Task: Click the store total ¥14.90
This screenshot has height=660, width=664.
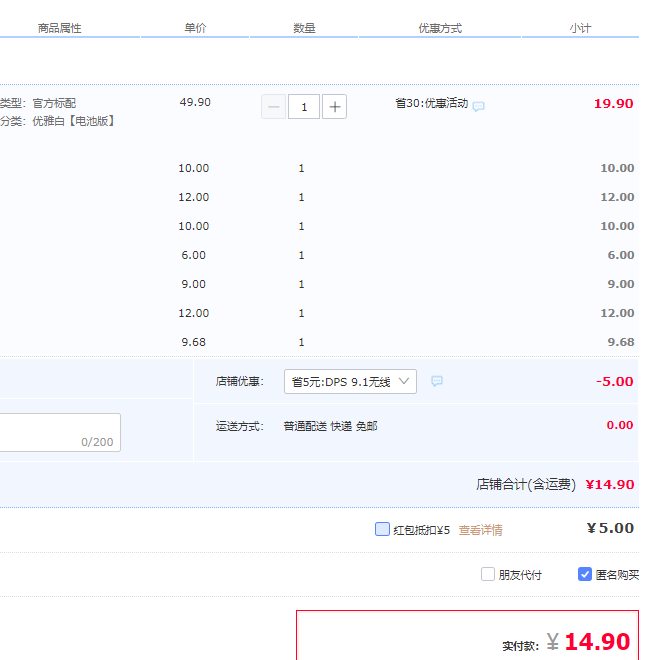Action: click(610, 484)
